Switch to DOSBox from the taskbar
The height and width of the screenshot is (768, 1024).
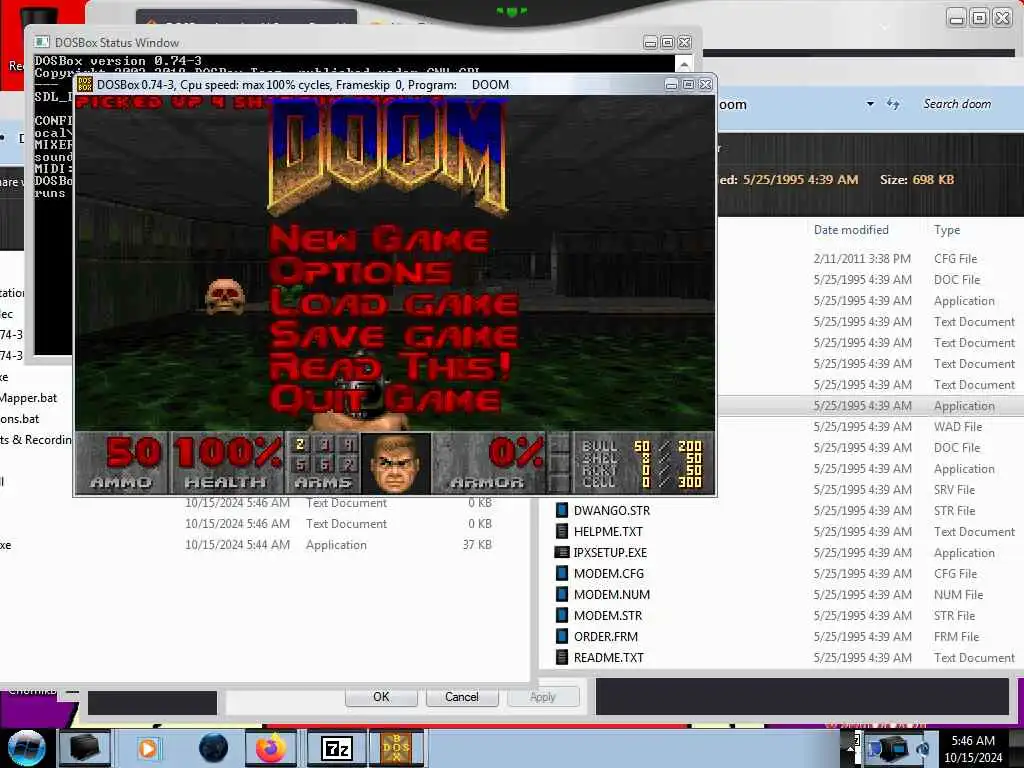(x=396, y=748)
